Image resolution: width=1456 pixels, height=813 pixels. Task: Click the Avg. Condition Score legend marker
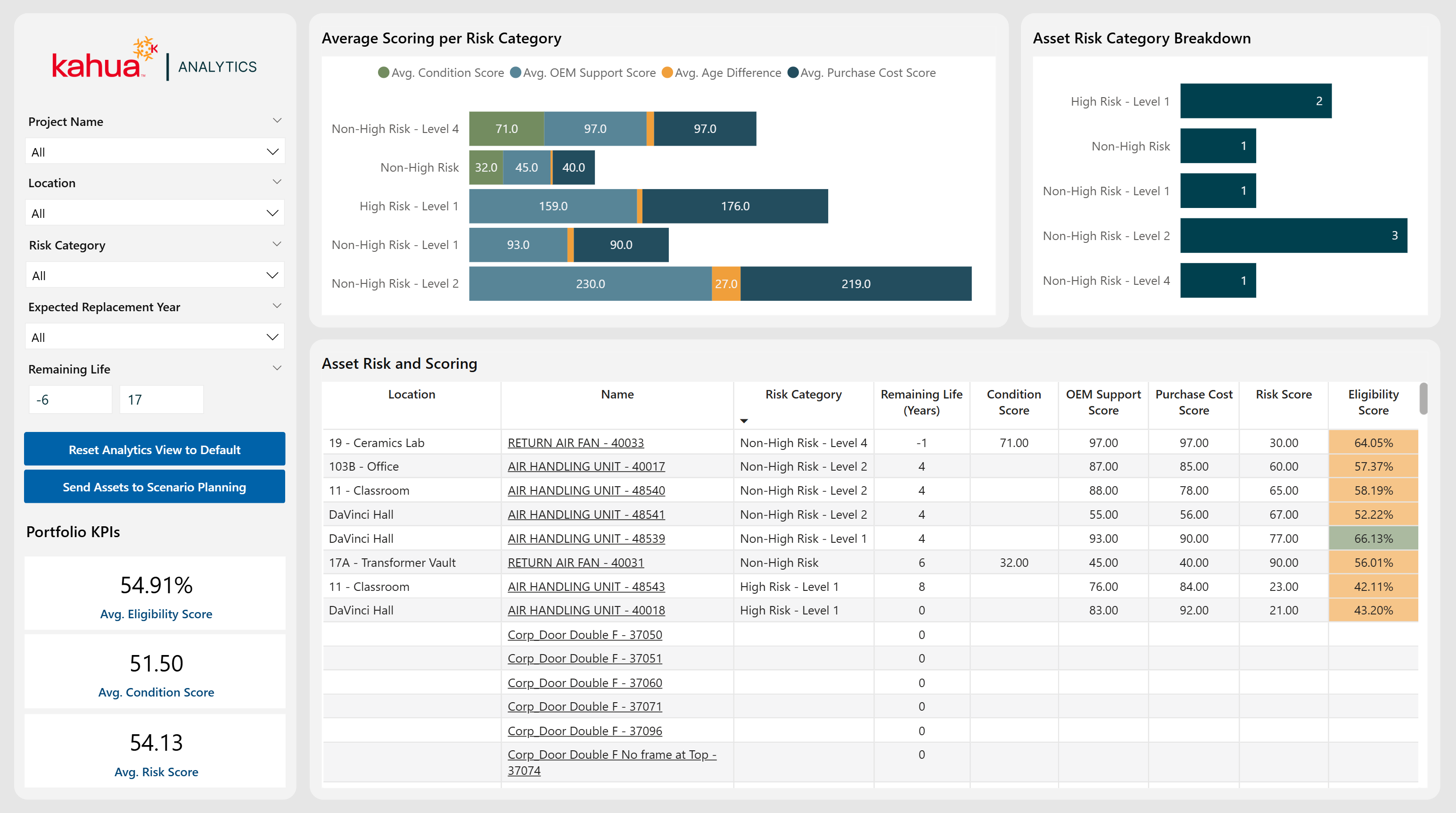click(x=383, y=73)
